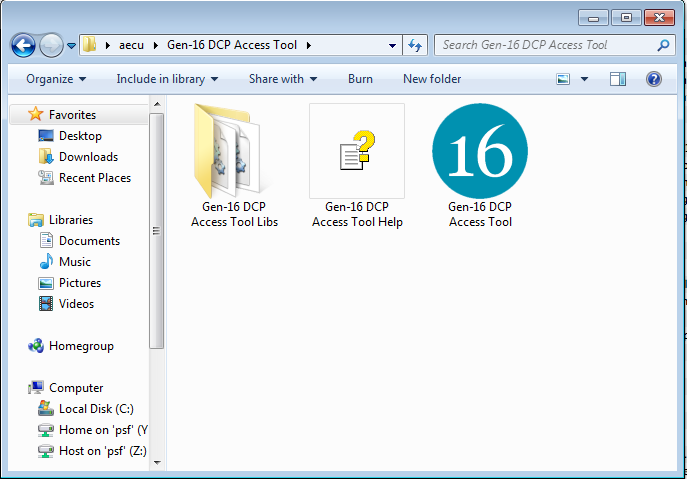The width and height of the screenshot is (687, 479).
Task: Click the Change your view icon
Action: [564, 79]
